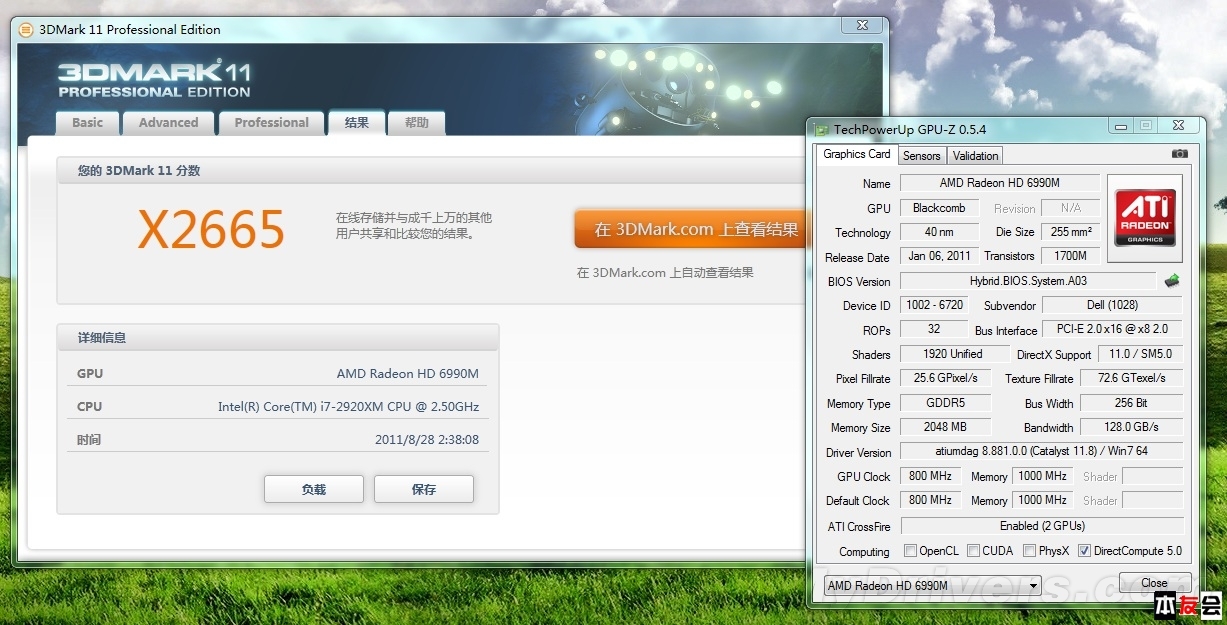Click the GPU Name field AMD Radeon HD 6990M
Screen dimensions: 1227x625
coord(1000,183)
